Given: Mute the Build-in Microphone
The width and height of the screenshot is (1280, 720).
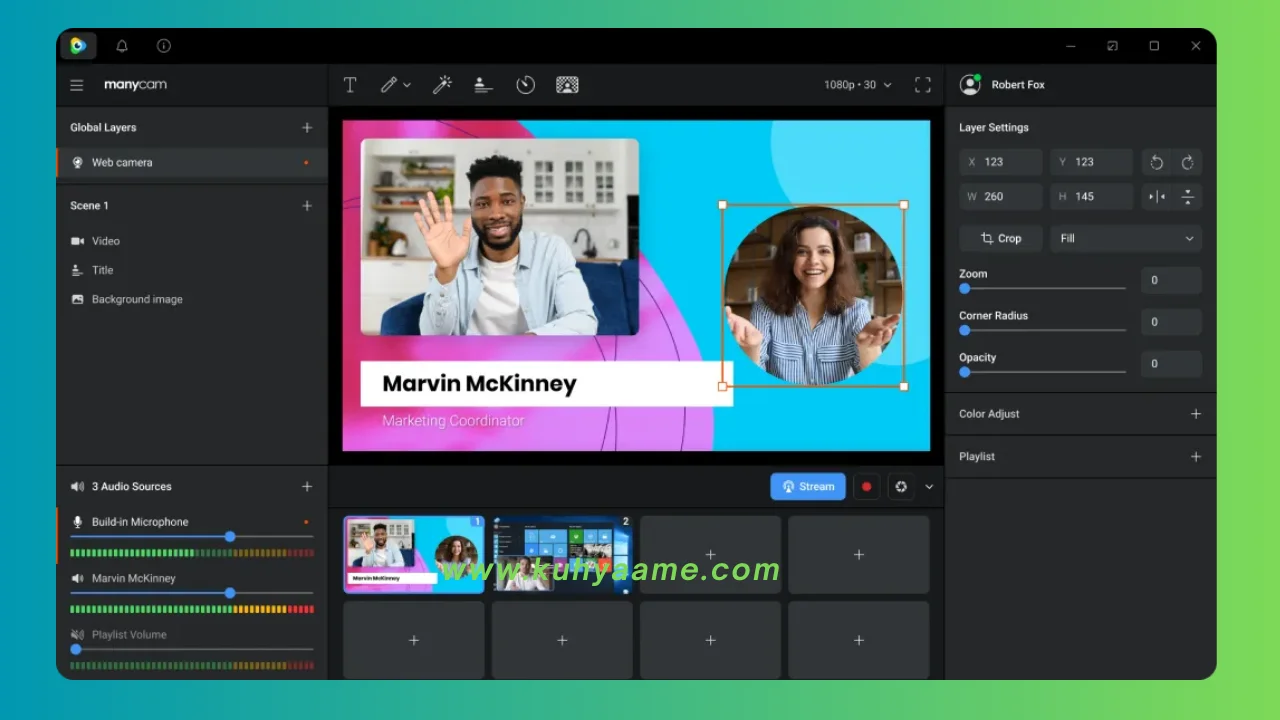Looking at the screenshot, I should click(x=77, y=522).
